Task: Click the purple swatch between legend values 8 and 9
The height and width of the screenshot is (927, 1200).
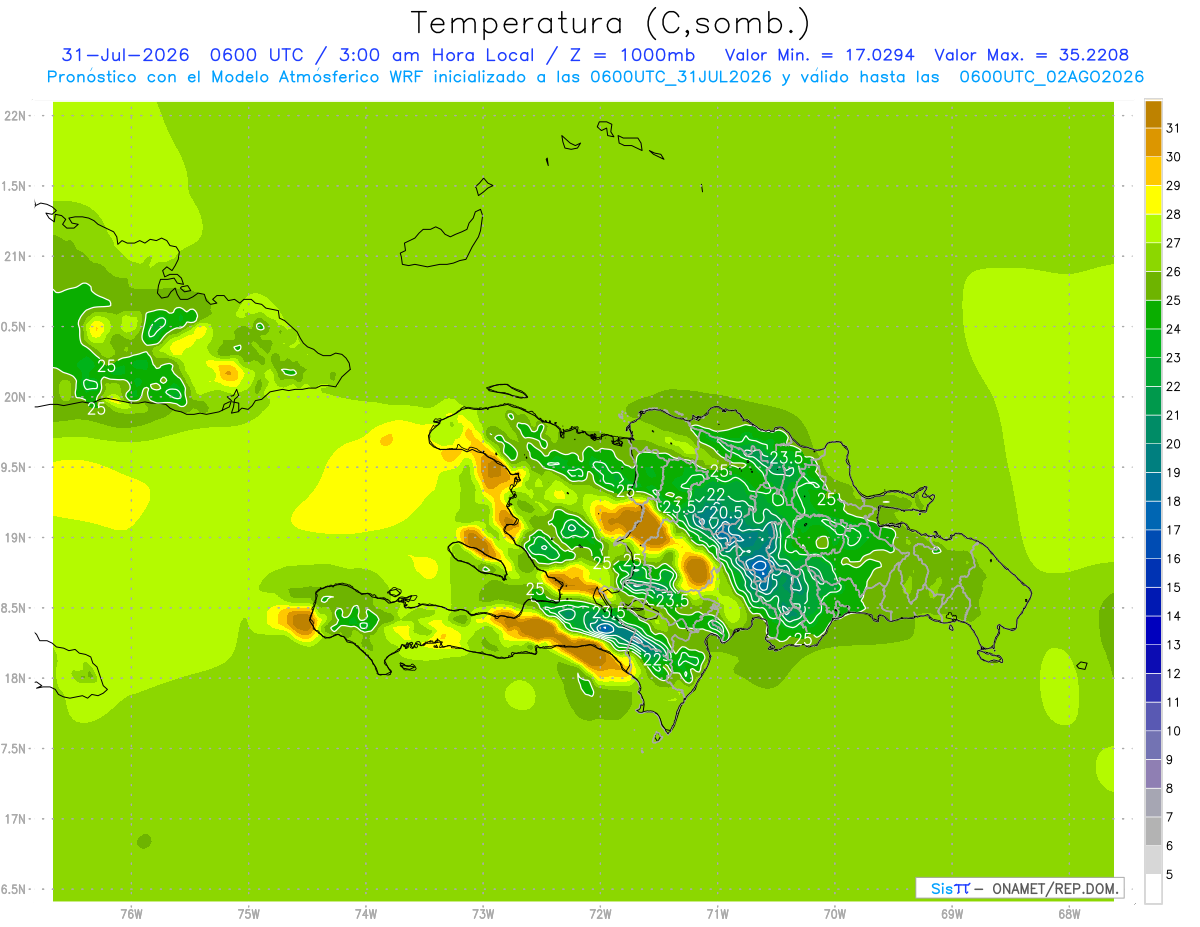Action: pos(1153,774)
